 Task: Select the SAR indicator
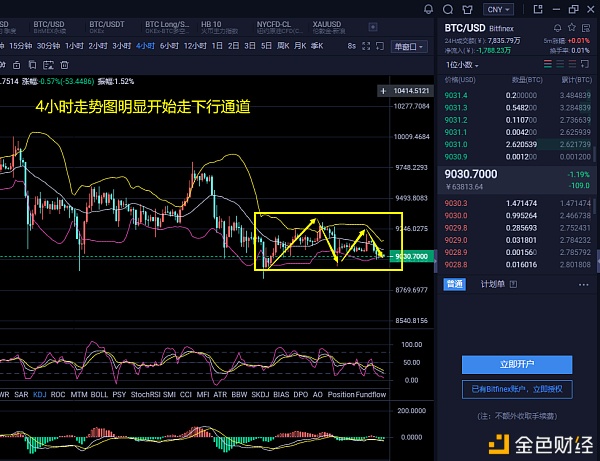pyautogui.click(x=21, y=394)
